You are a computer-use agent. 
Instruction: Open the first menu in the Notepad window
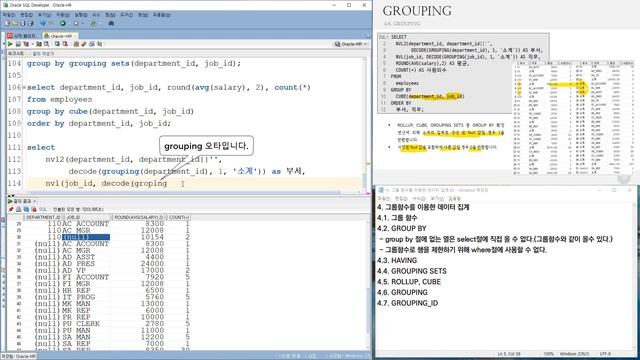(384, 198)
